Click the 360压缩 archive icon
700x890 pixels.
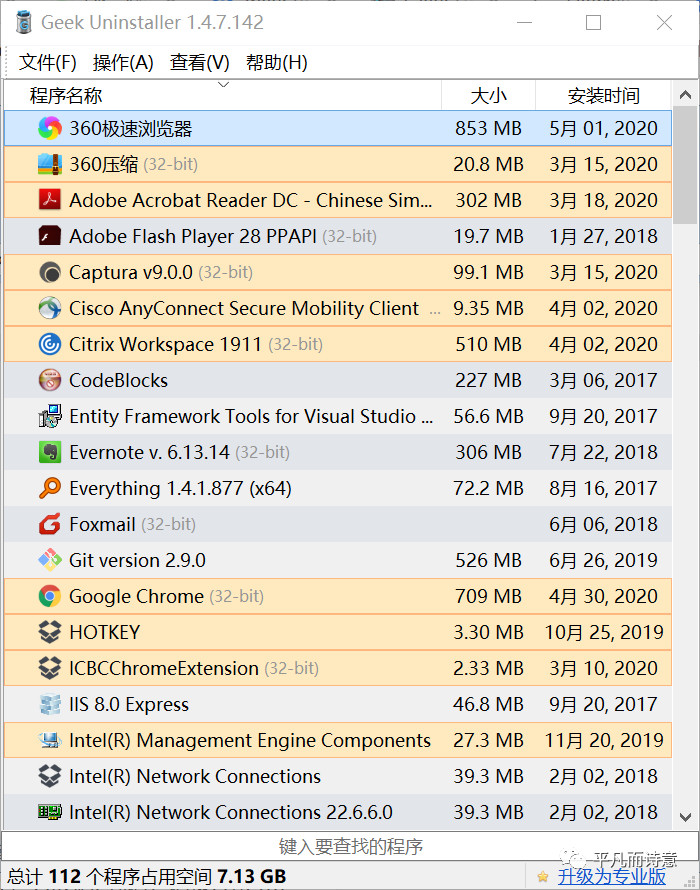[50, 164]
